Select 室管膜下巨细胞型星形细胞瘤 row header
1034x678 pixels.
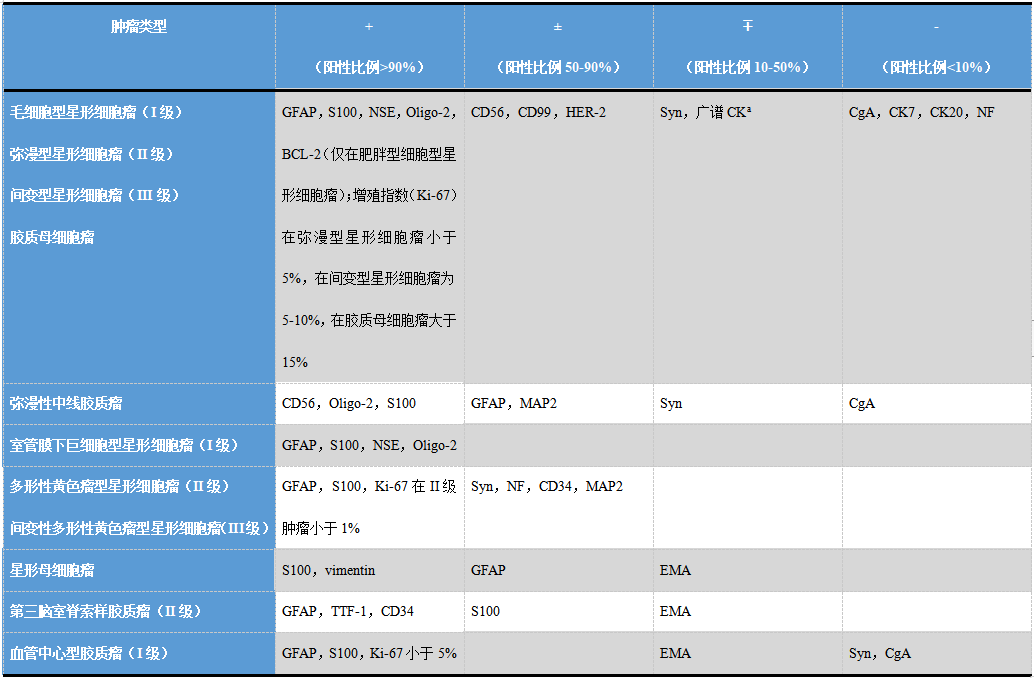124,445
